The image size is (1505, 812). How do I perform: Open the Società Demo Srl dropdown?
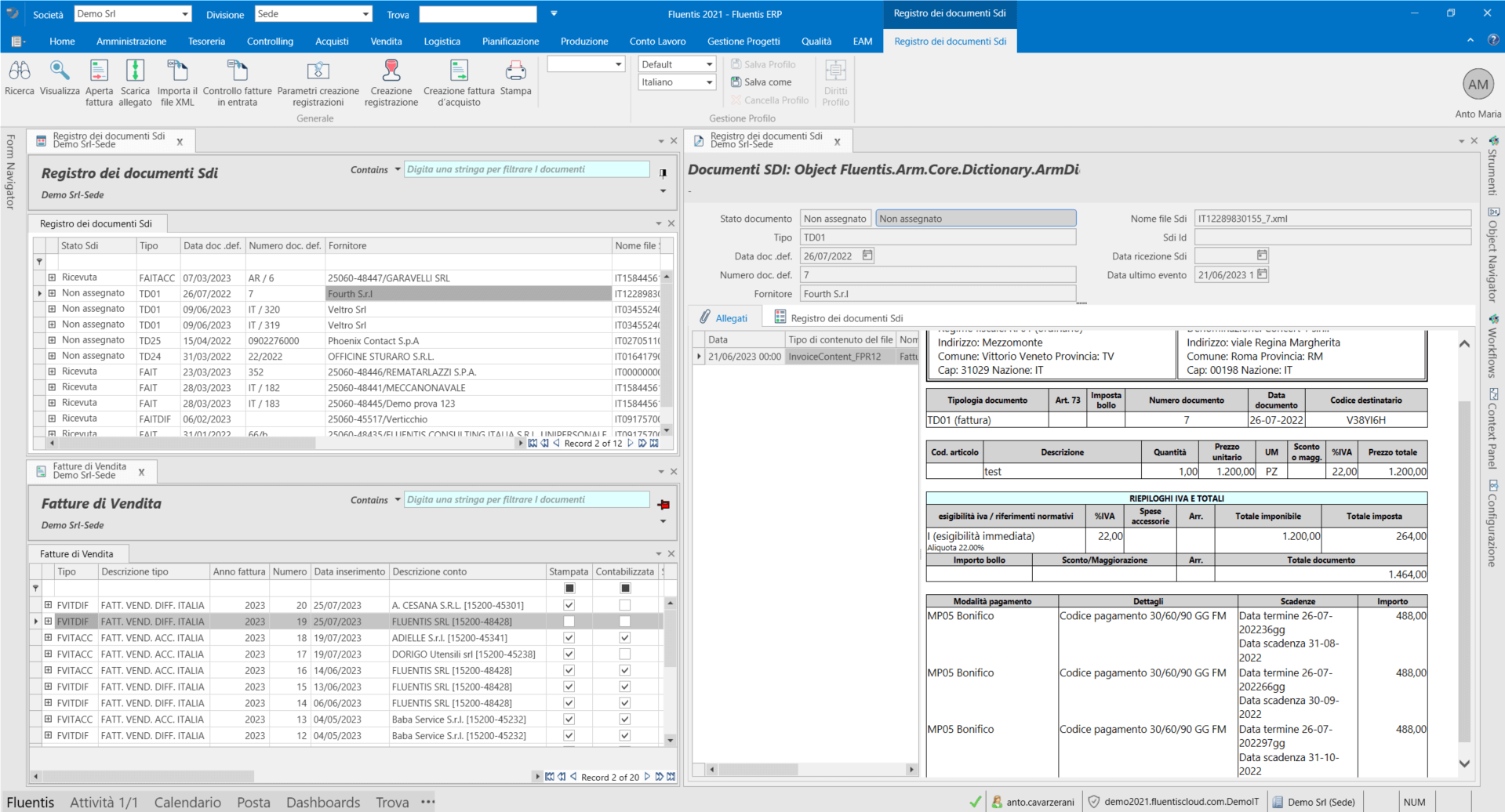coord(185,14)
